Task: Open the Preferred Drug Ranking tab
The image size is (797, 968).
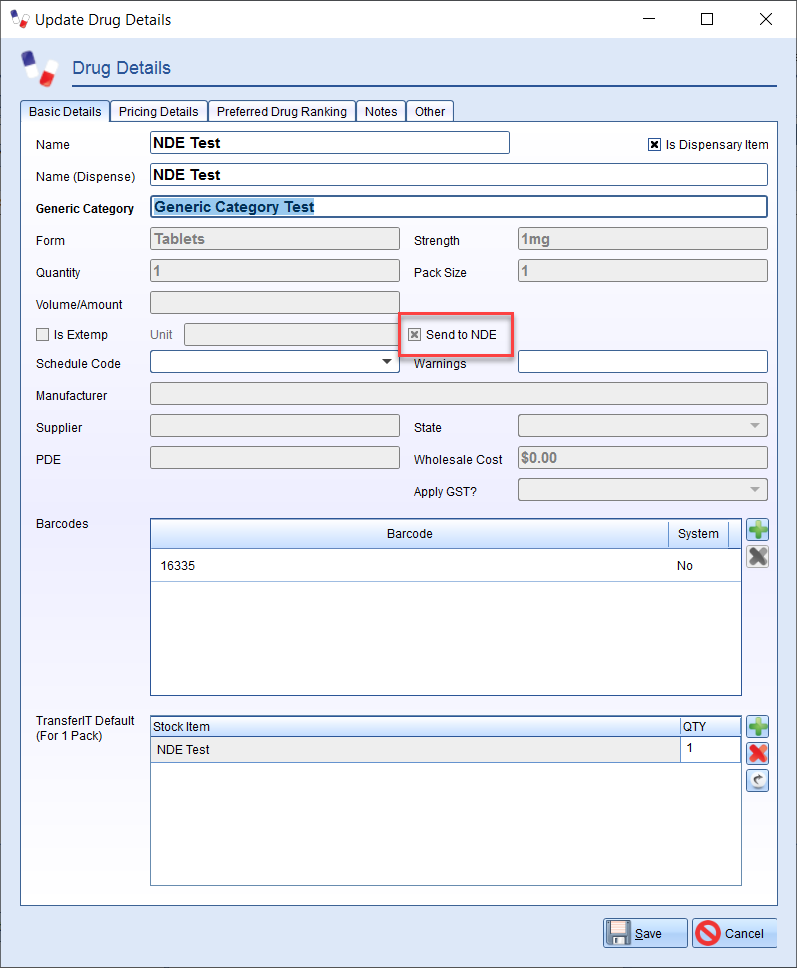Action: pyautogui.click(x=282, y=112)
